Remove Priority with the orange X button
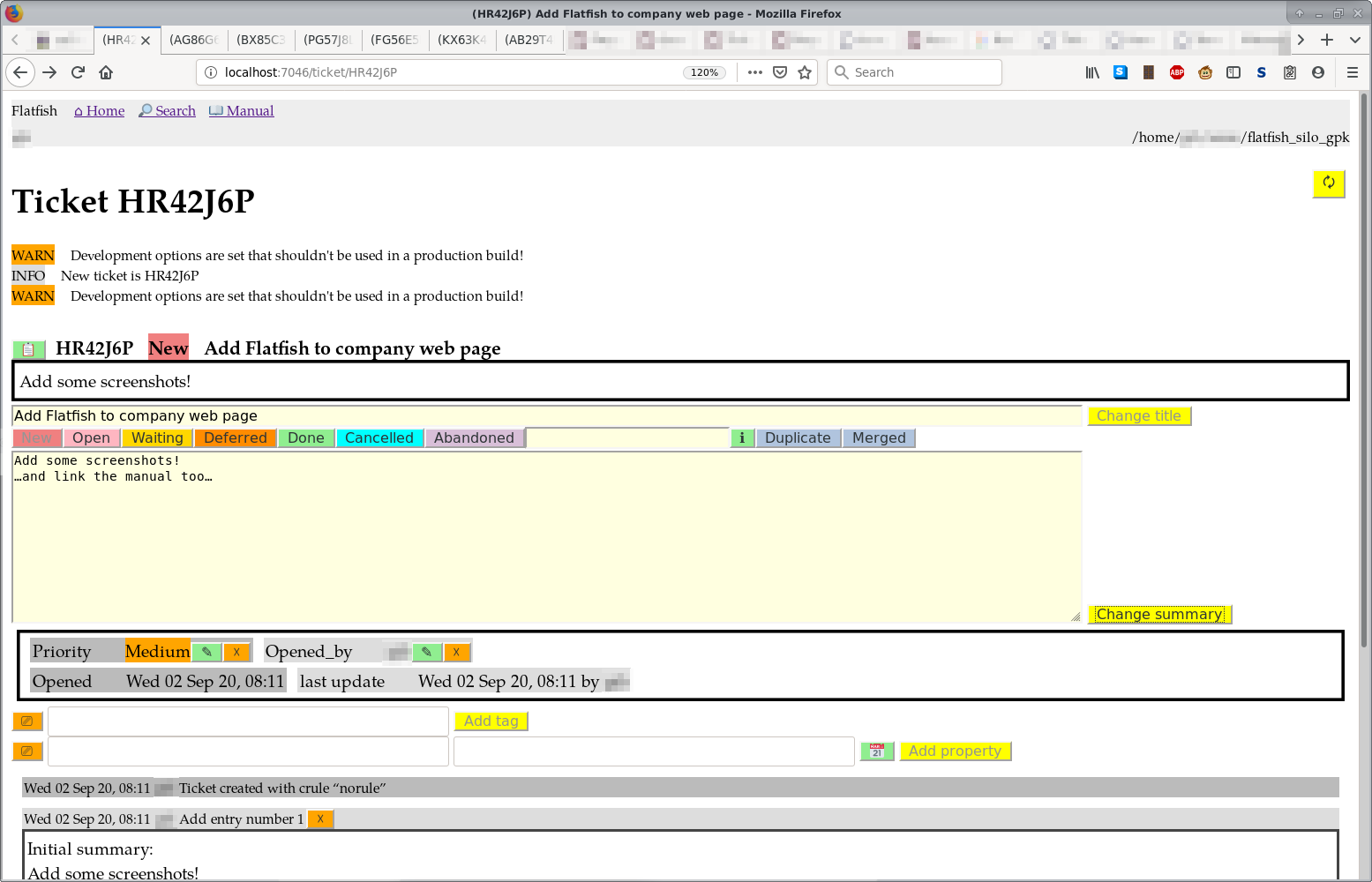This screenshot has width=1372, height=882. click(236, 652)
